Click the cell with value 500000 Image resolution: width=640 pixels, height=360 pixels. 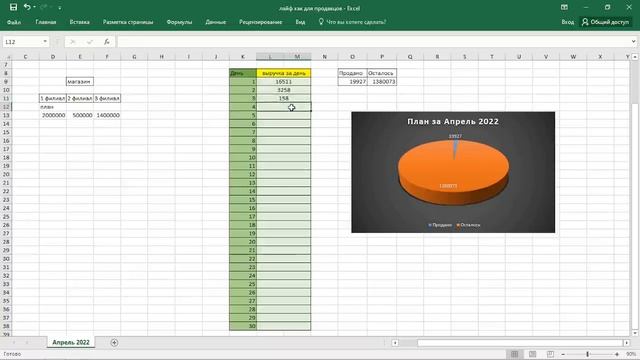[x=80, y=115]
